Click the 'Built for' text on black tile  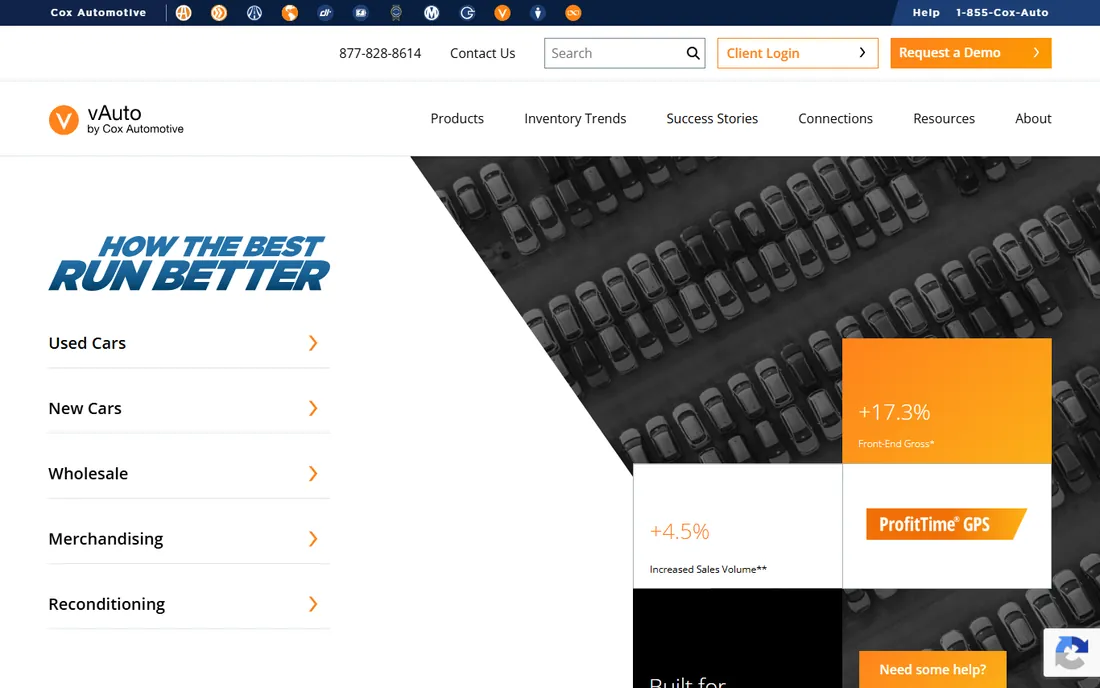pyautogui.click(x=688, y=682)
